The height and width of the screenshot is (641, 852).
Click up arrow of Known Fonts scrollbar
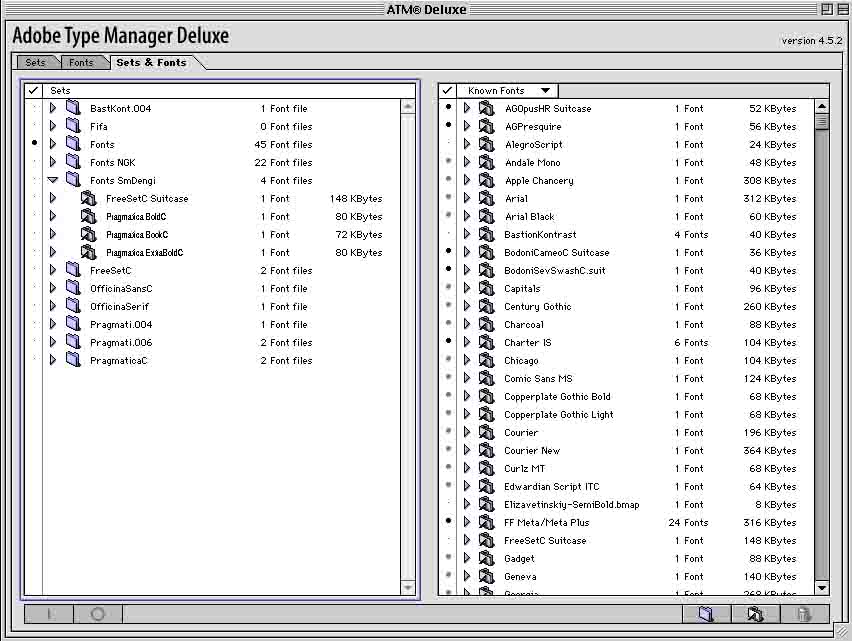(x=822, y=106)
